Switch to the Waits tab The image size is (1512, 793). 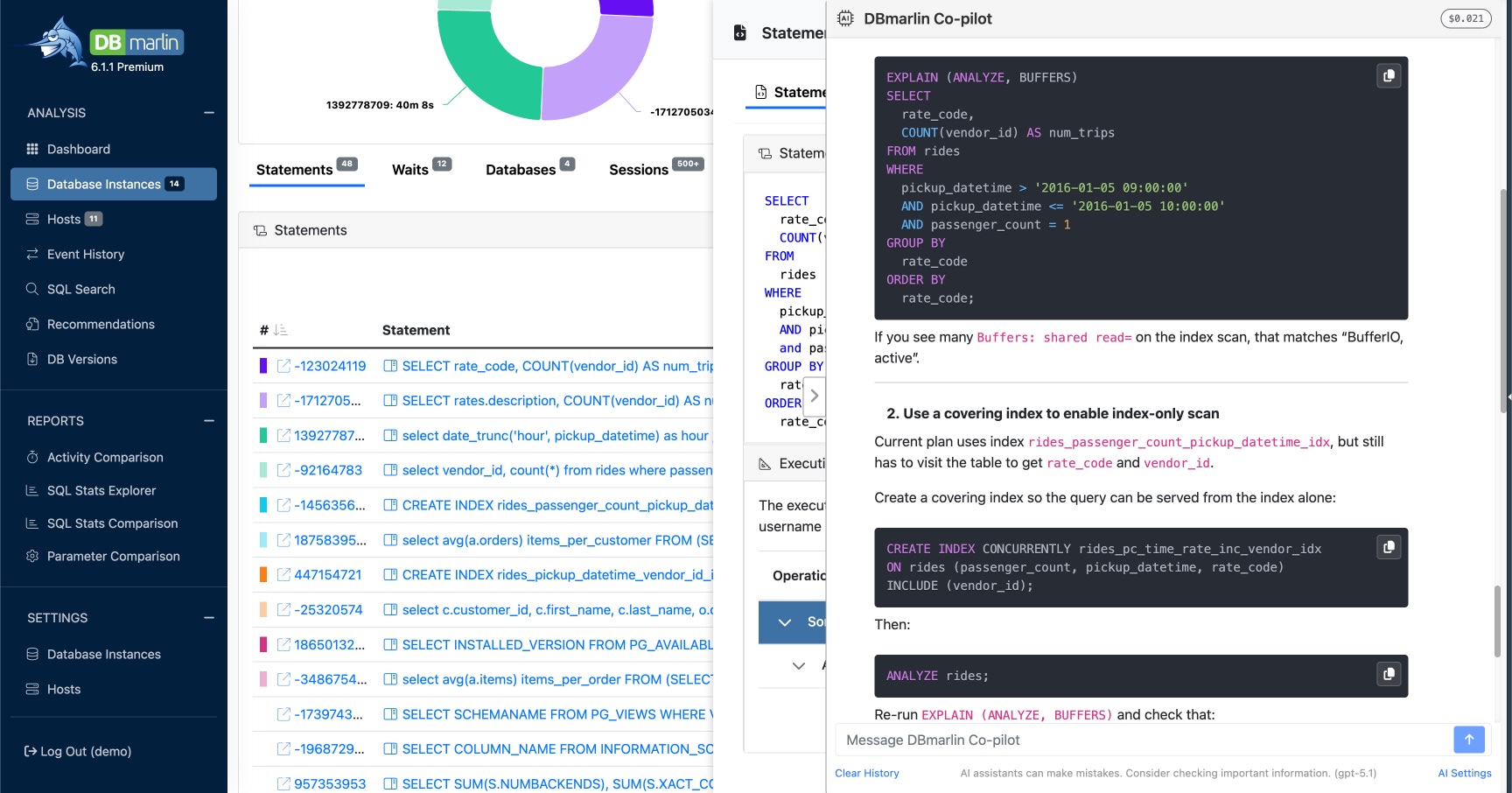pos(410,170)
